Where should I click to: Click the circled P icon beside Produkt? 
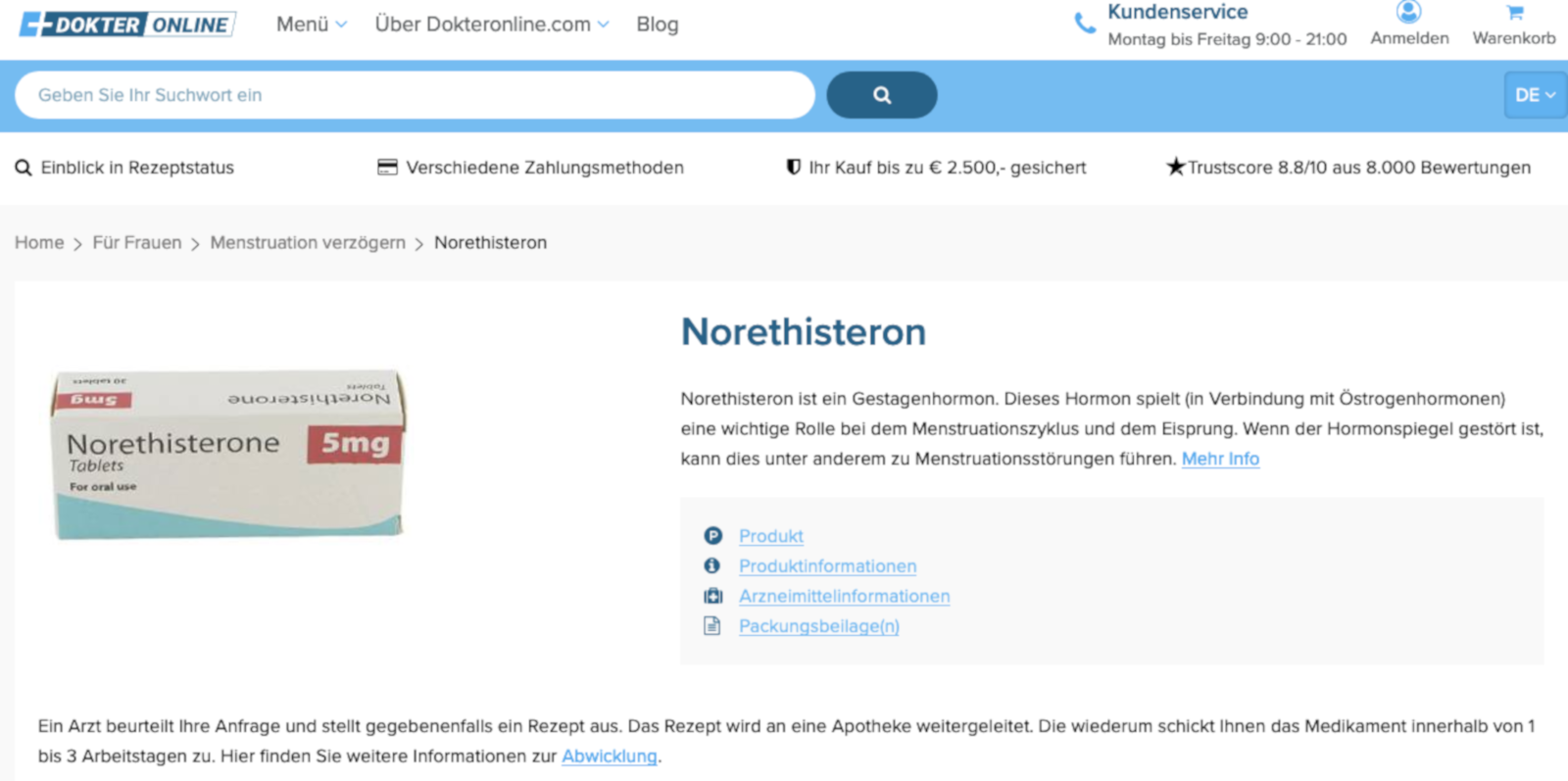(x=712, y=536)
